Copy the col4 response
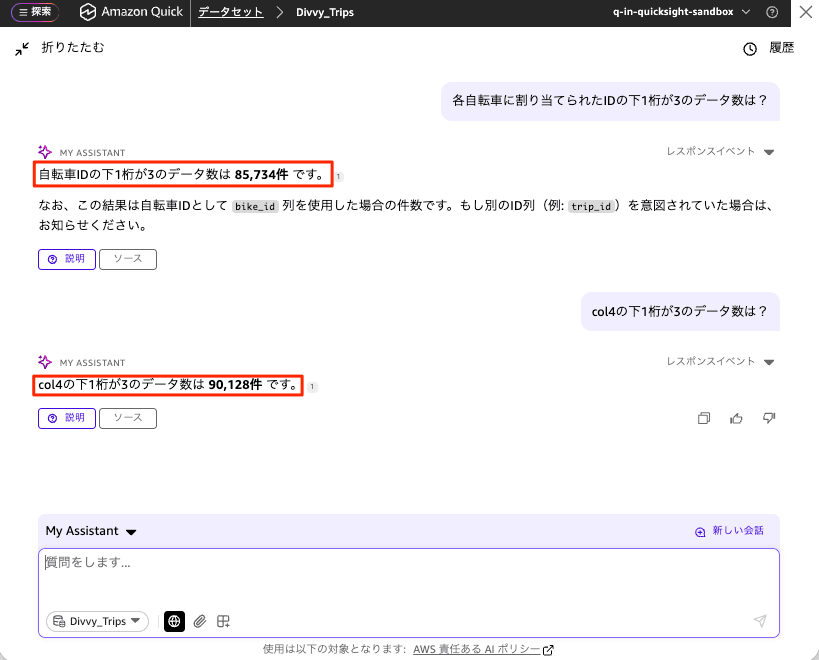 [704, 418]
